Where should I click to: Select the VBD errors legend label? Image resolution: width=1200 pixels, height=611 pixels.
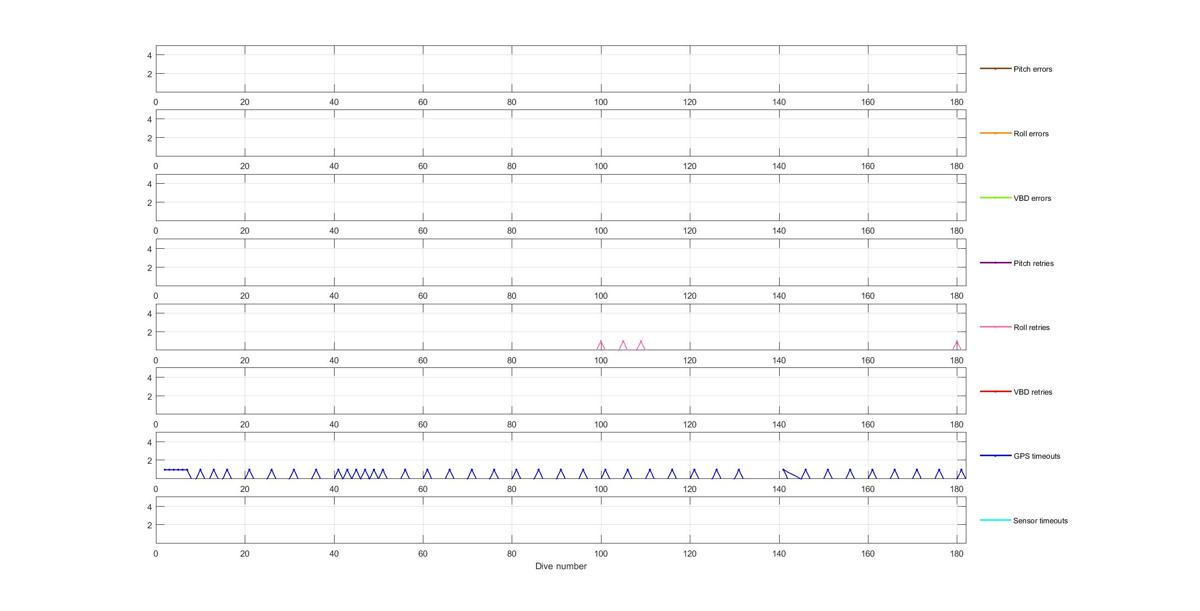(x=1032, y=198)
